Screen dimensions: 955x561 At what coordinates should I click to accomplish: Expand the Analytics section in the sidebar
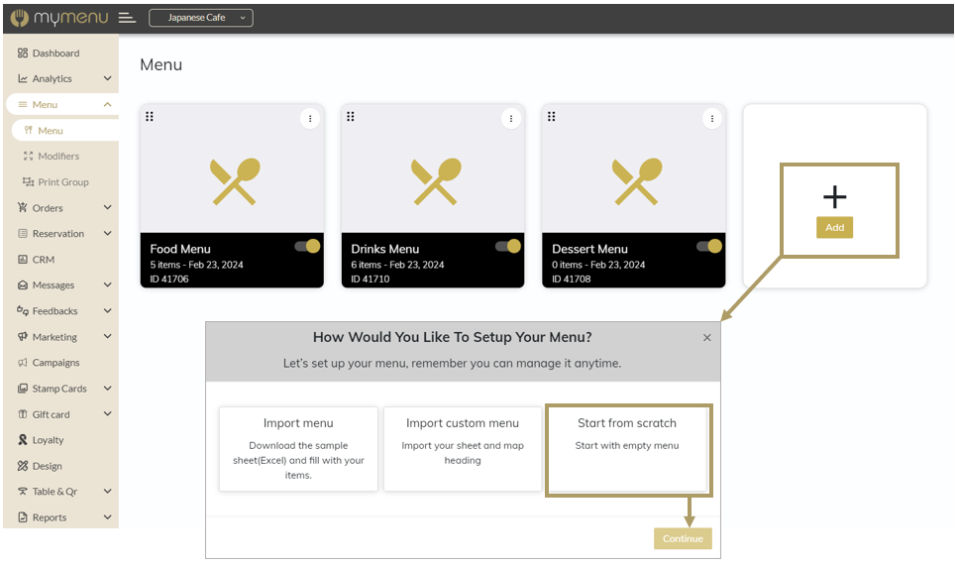(107, 79)
